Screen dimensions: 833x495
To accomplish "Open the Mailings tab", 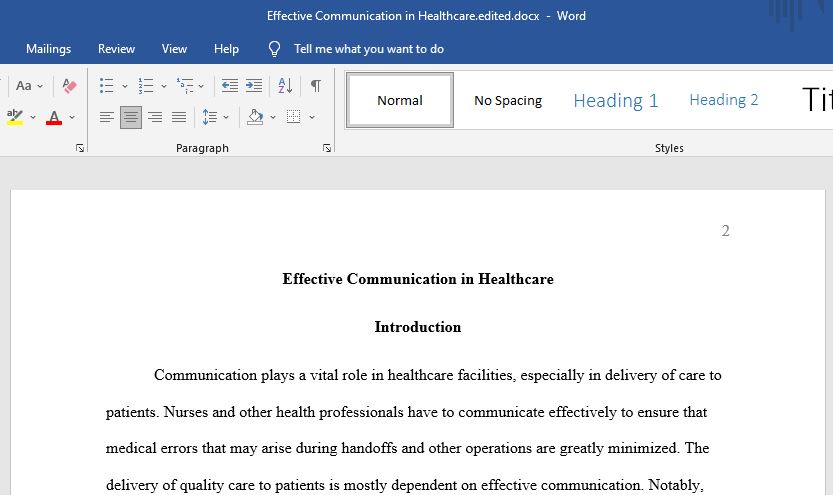I will (x=48, y=49).
